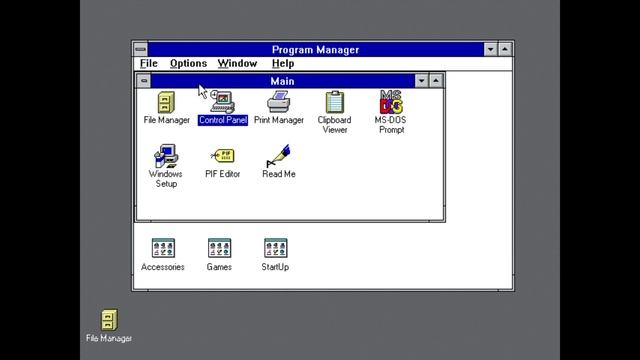
Task: Open Program Manager control-menu box
Action: point(140,49)
